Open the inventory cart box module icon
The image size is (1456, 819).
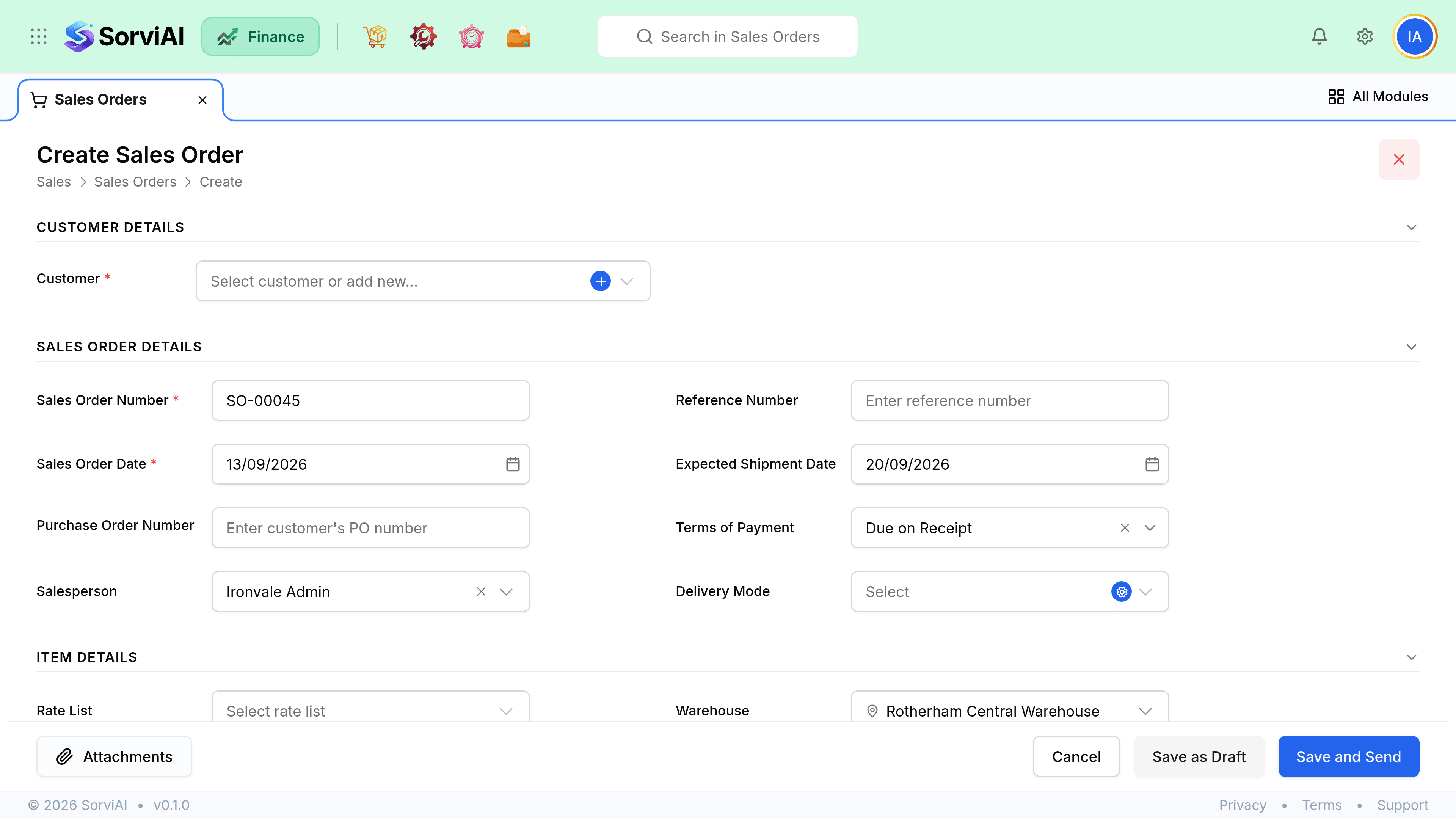pos(375,37)
